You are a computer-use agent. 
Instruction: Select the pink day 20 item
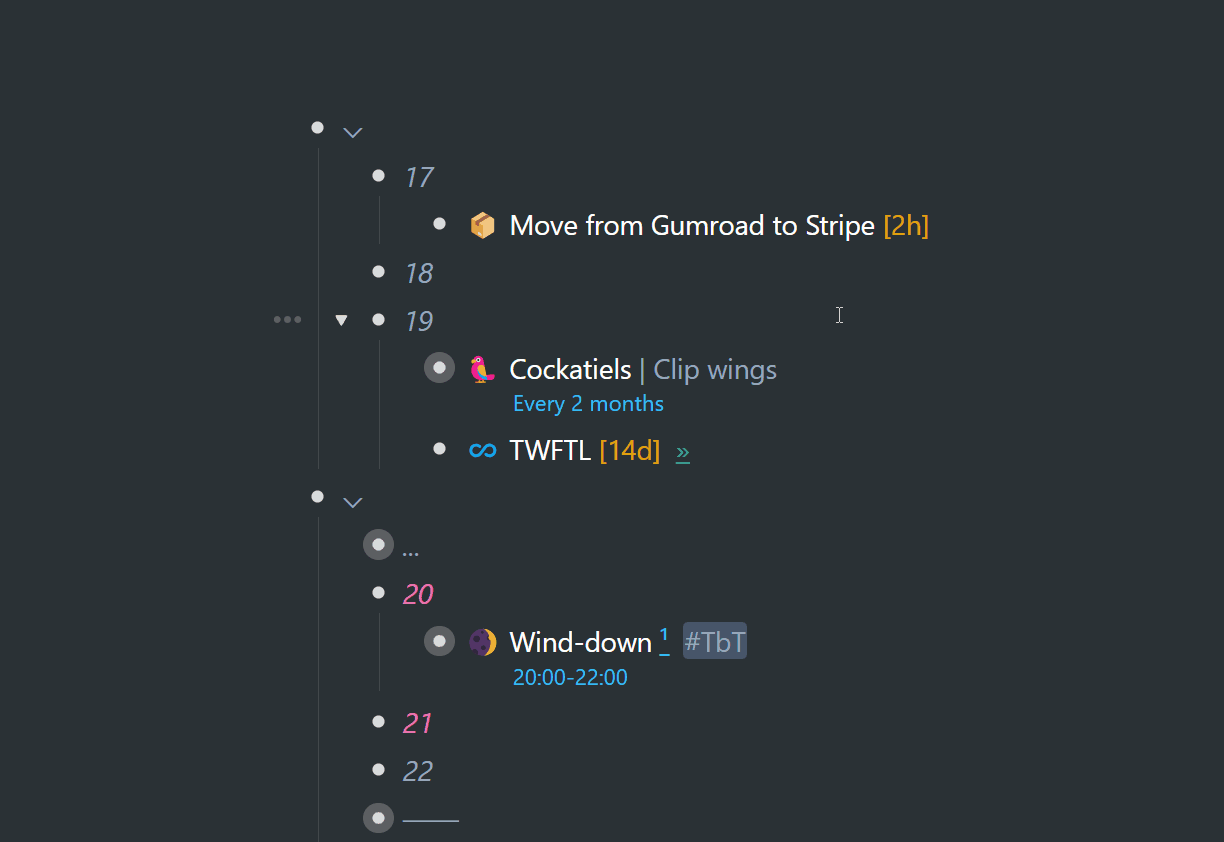[x=418, y=594]
